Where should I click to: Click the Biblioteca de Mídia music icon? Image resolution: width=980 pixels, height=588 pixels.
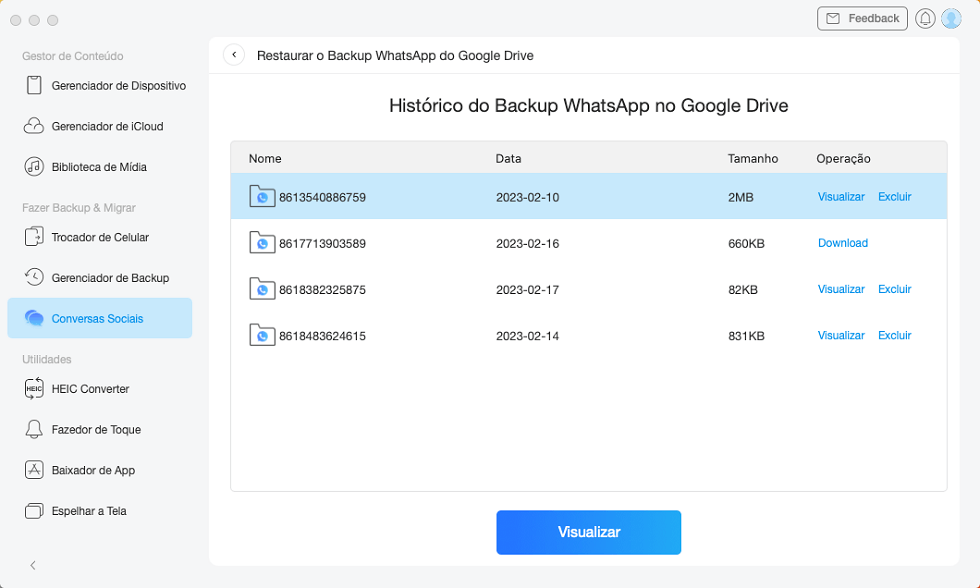click(x=34, y=167)
